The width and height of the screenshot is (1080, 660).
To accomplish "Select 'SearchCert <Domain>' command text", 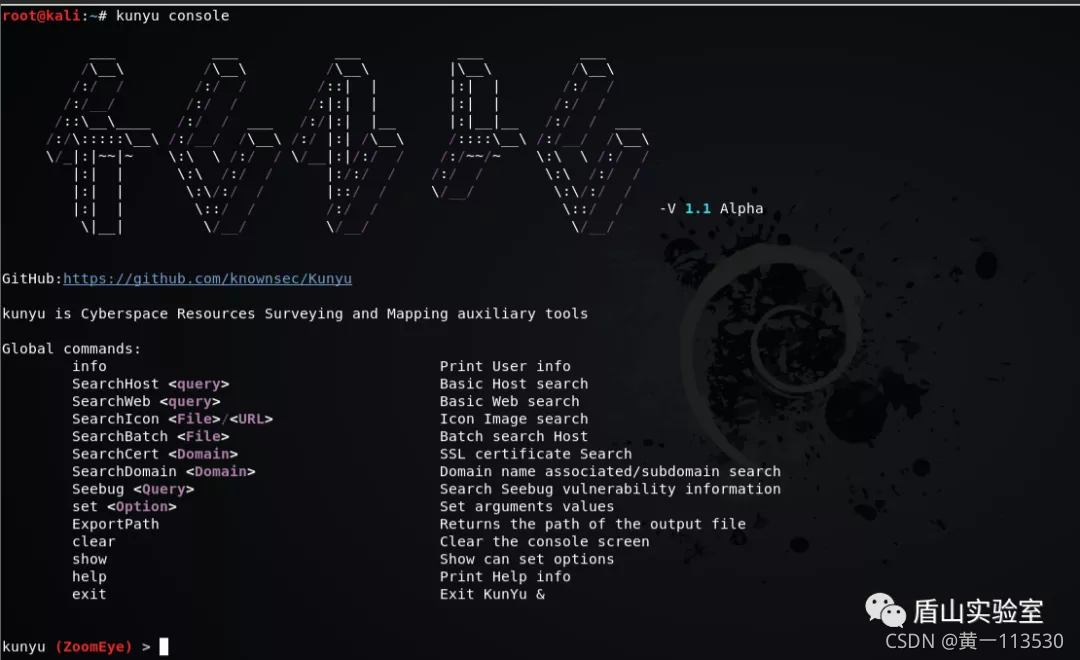I will click(x=155, y=454).
